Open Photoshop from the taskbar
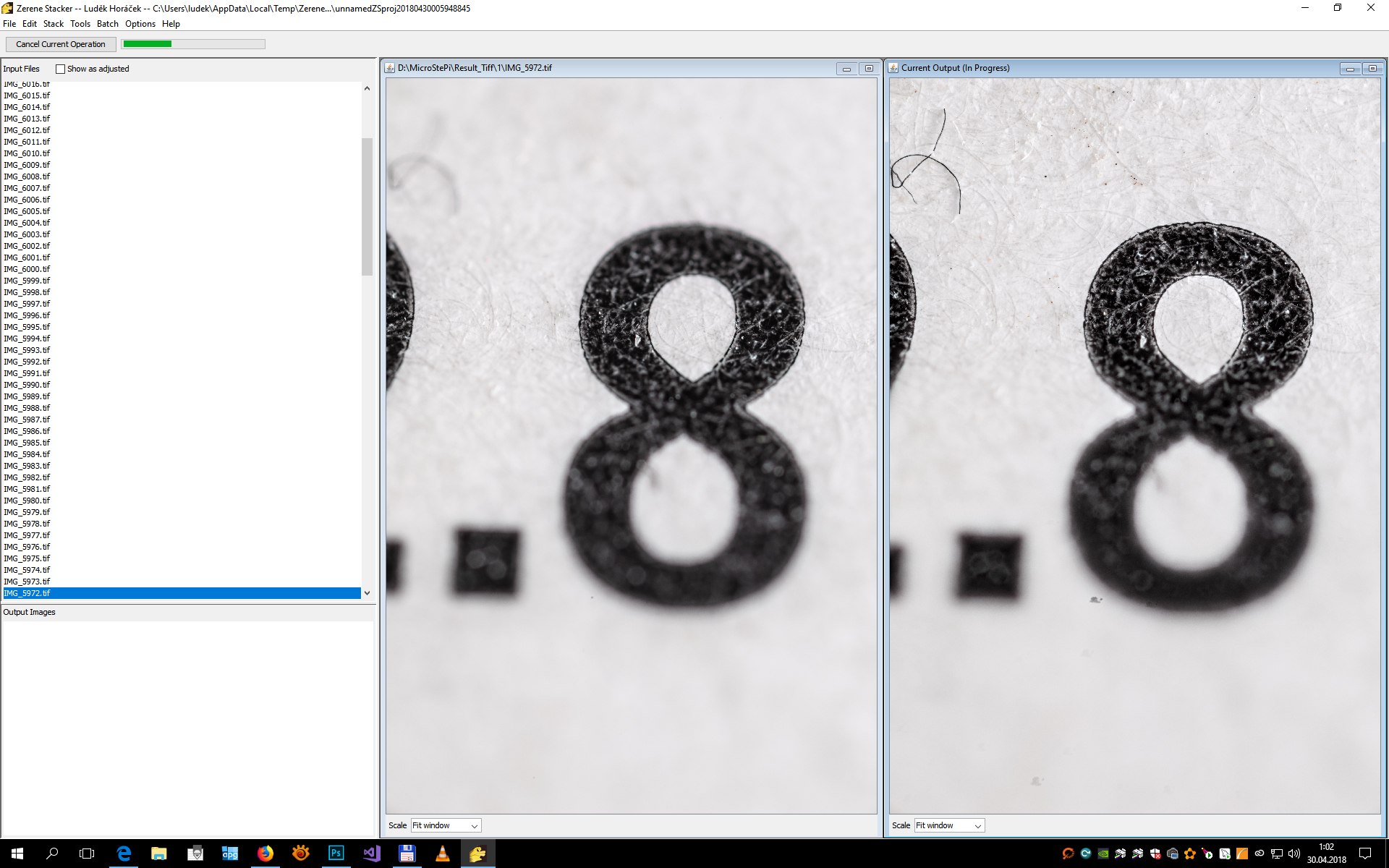The width and height of the screenshot is (1389, 868). [x=336, y=854]
